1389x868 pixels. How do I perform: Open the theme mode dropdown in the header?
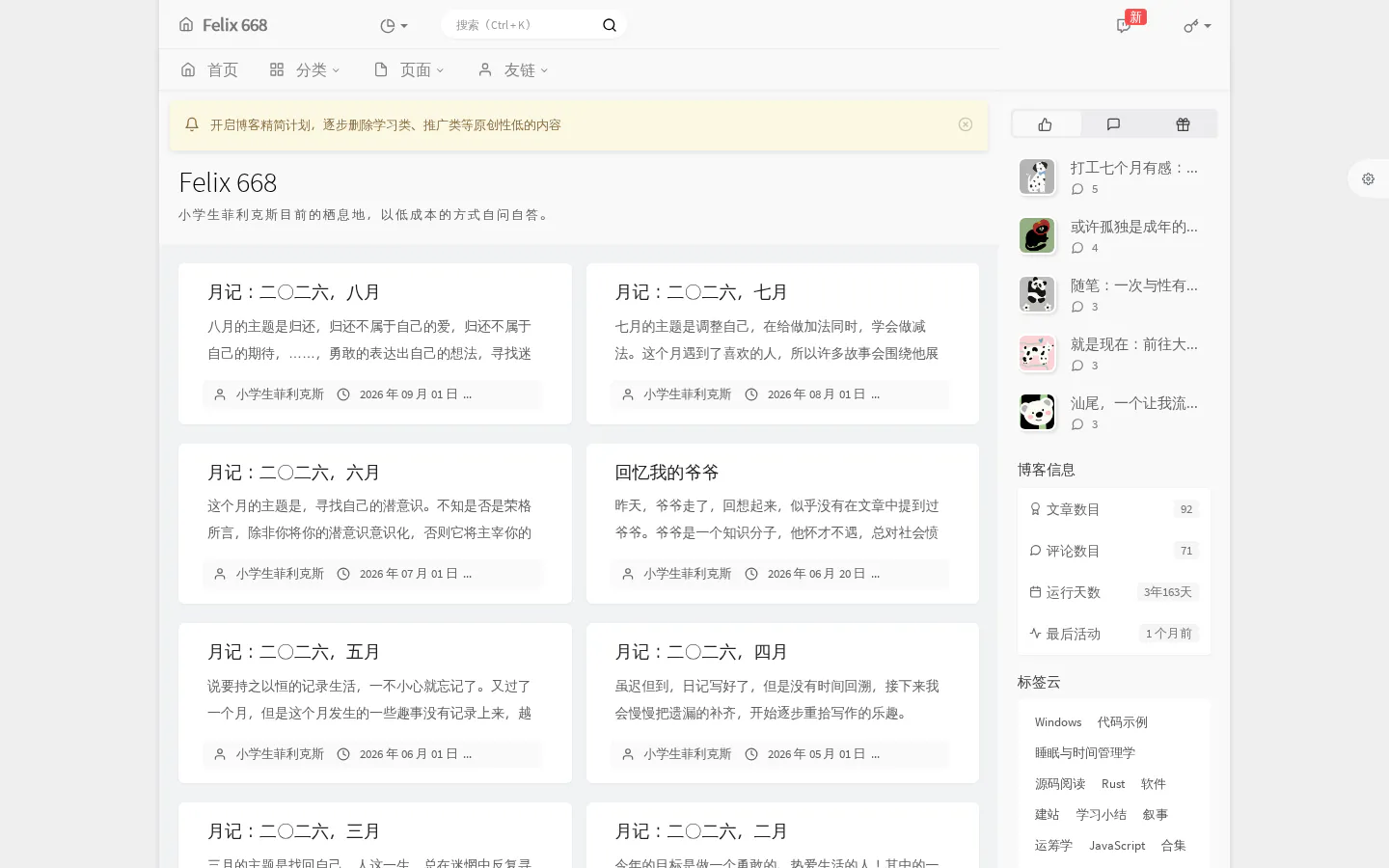(394, 26)
